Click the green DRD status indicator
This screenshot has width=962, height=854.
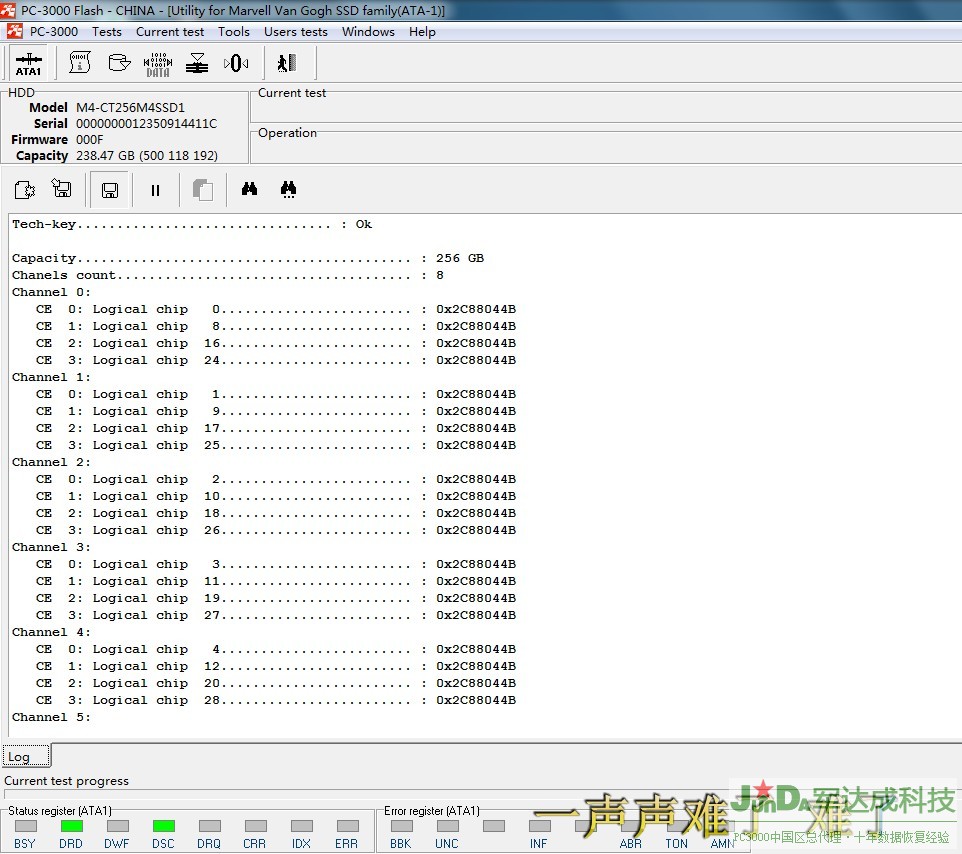pyautogui.click(x=71, y=826)
